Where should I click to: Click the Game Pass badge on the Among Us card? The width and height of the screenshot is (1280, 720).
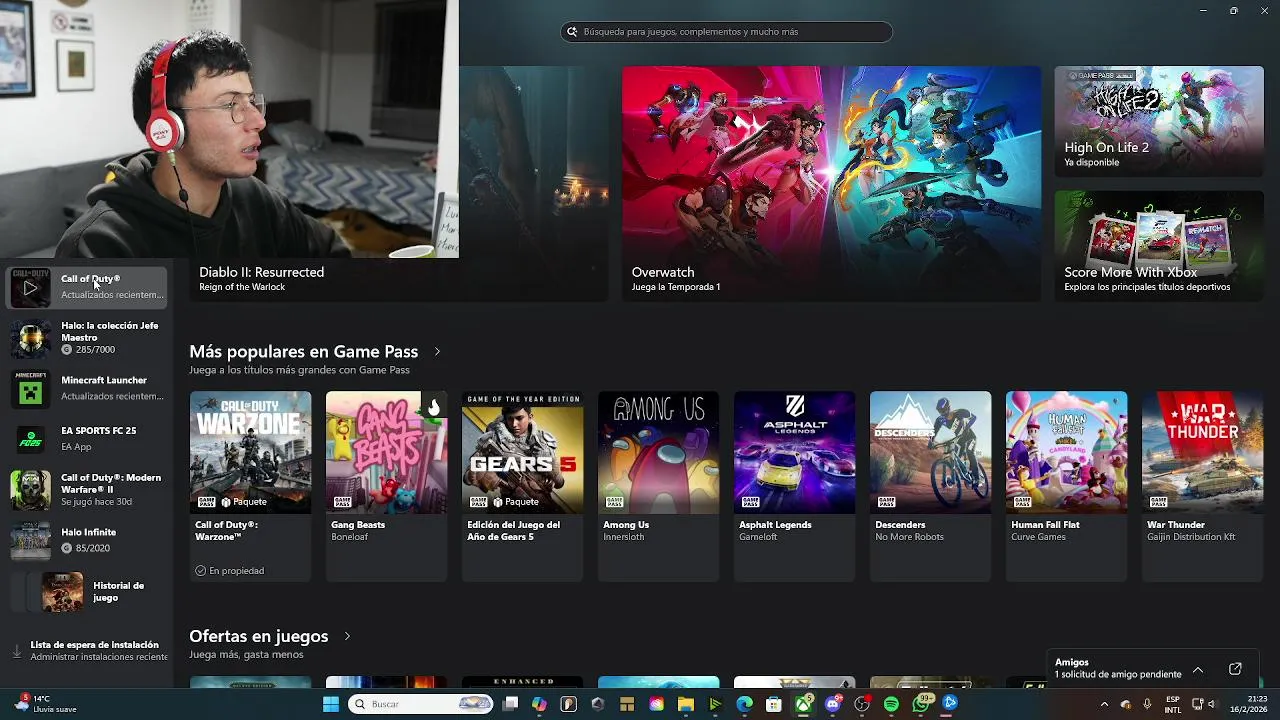point(614,502)
